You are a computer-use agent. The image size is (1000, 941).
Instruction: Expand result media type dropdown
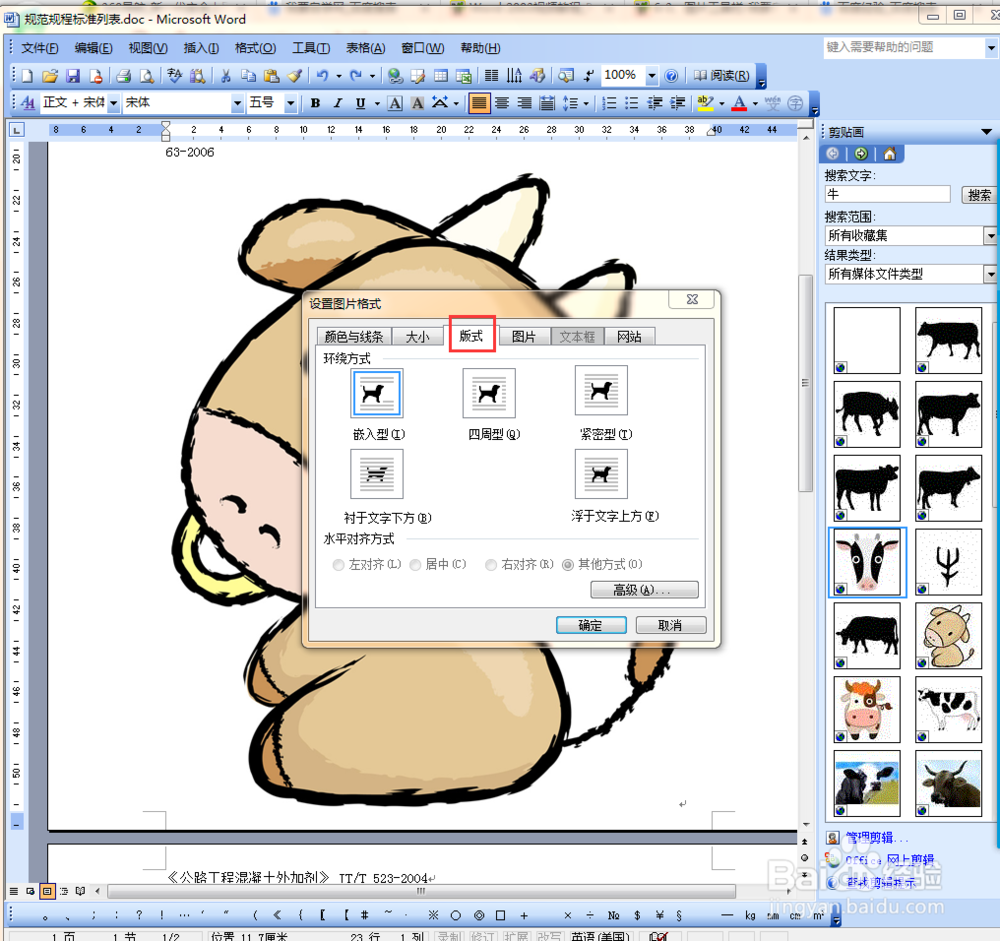[990, 274]
